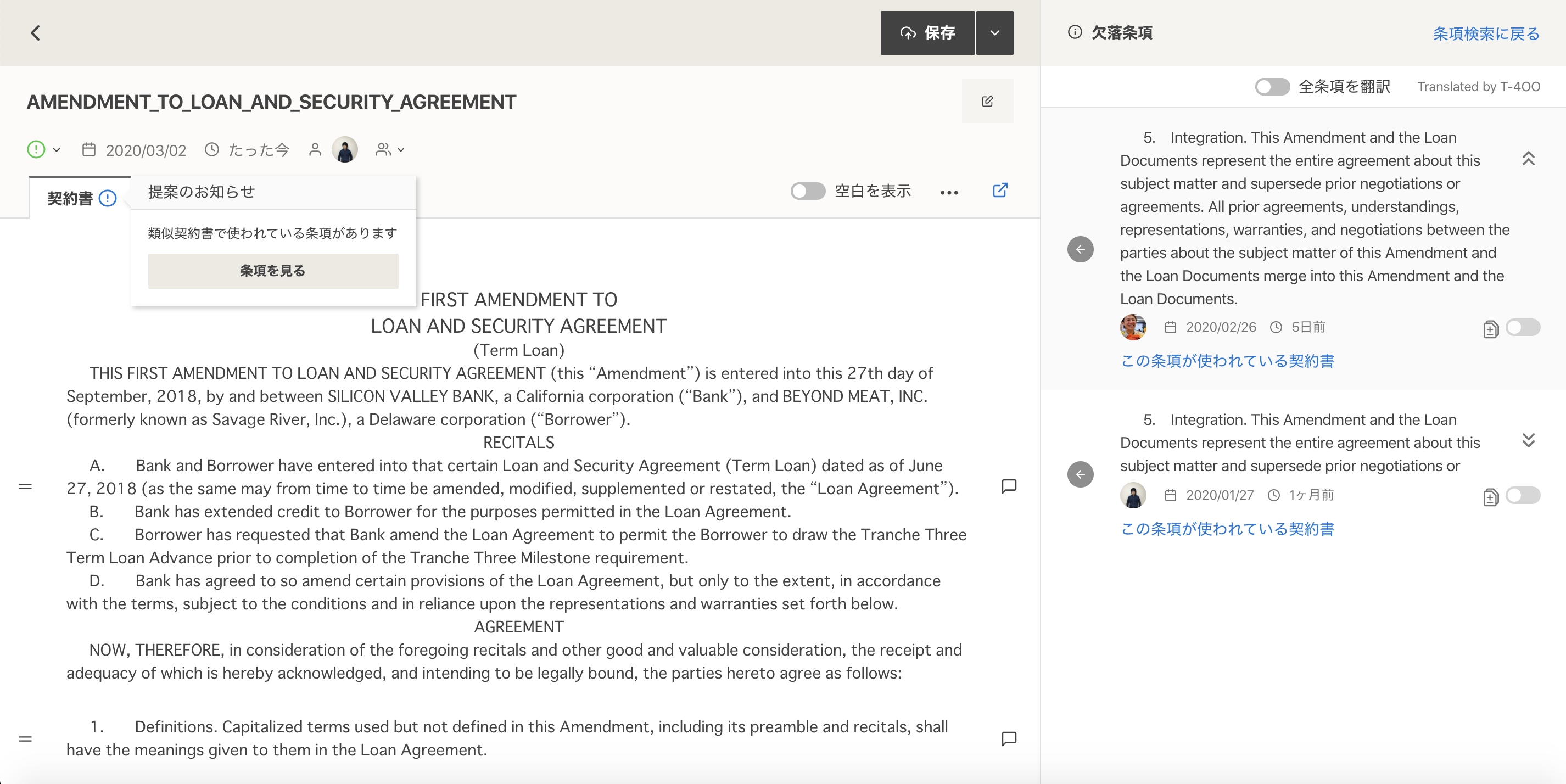The width and height of the screenshot is (1566, 784).
Task: Enable 全条項を翻訳 translation toggle
Action: coord(1272,86)
